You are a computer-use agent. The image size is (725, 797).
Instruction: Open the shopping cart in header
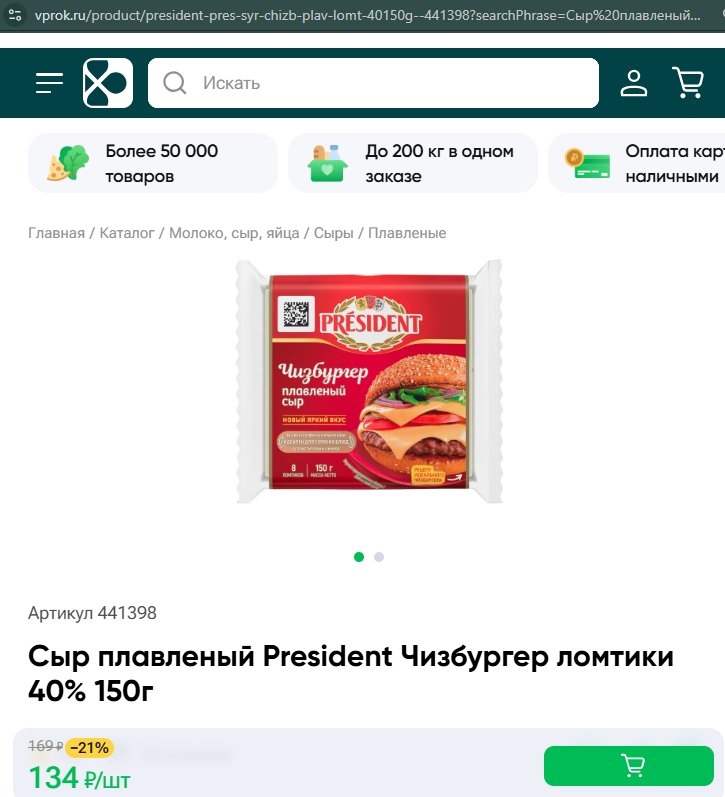coord(688,82)
